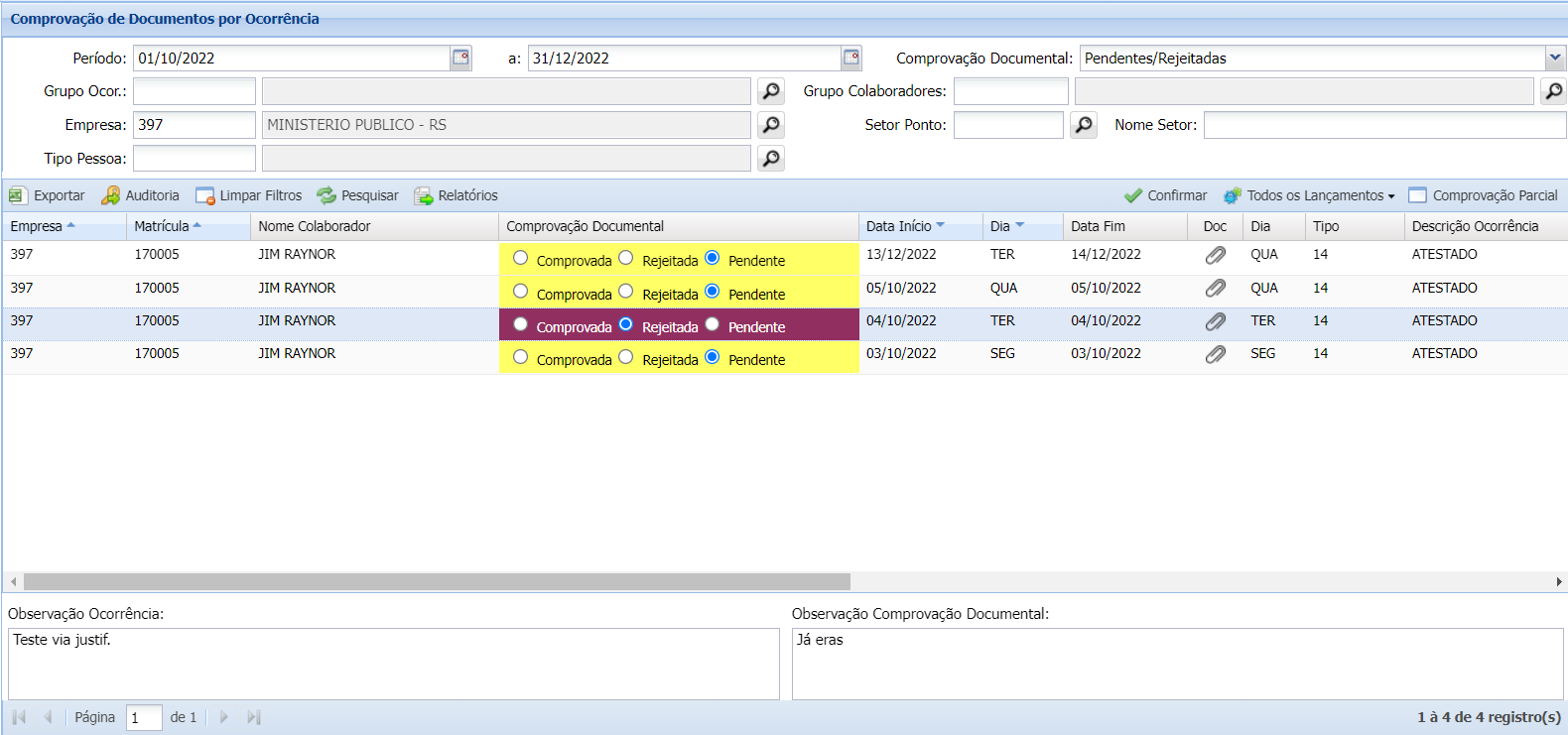Click Empresa search magnifier icon

click(771, 125)
